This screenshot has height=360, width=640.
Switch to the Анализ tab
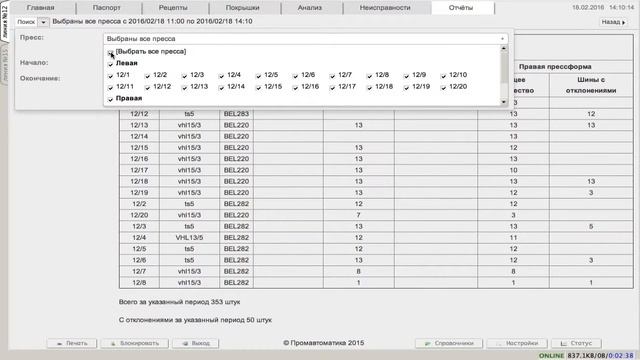click(310, 7)
